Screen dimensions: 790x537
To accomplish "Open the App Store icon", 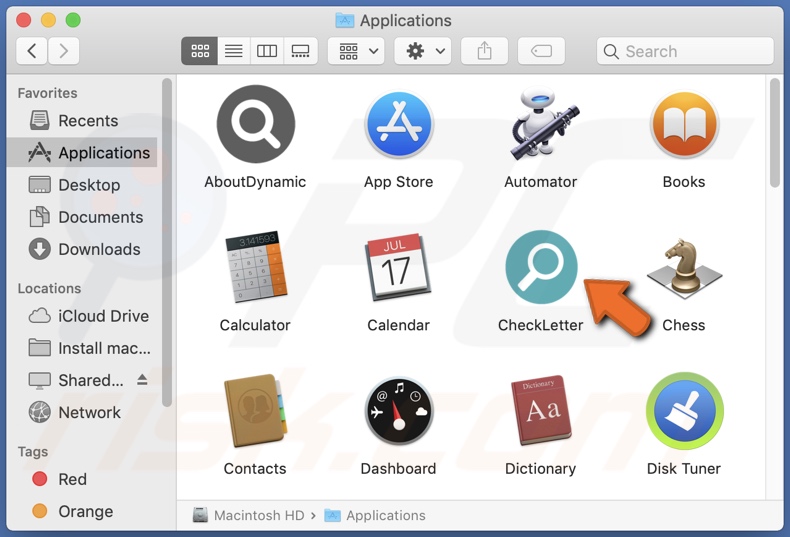I will pos(399,124).
